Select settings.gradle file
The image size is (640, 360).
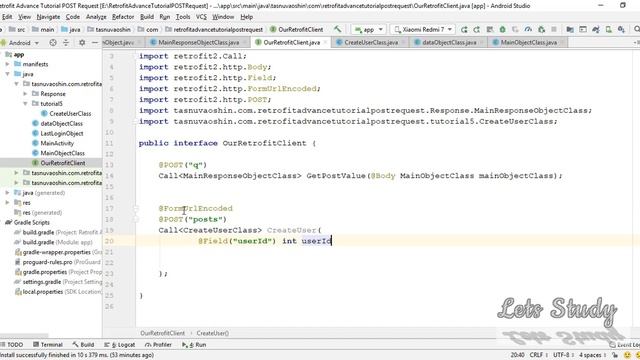tap(42, 282)
